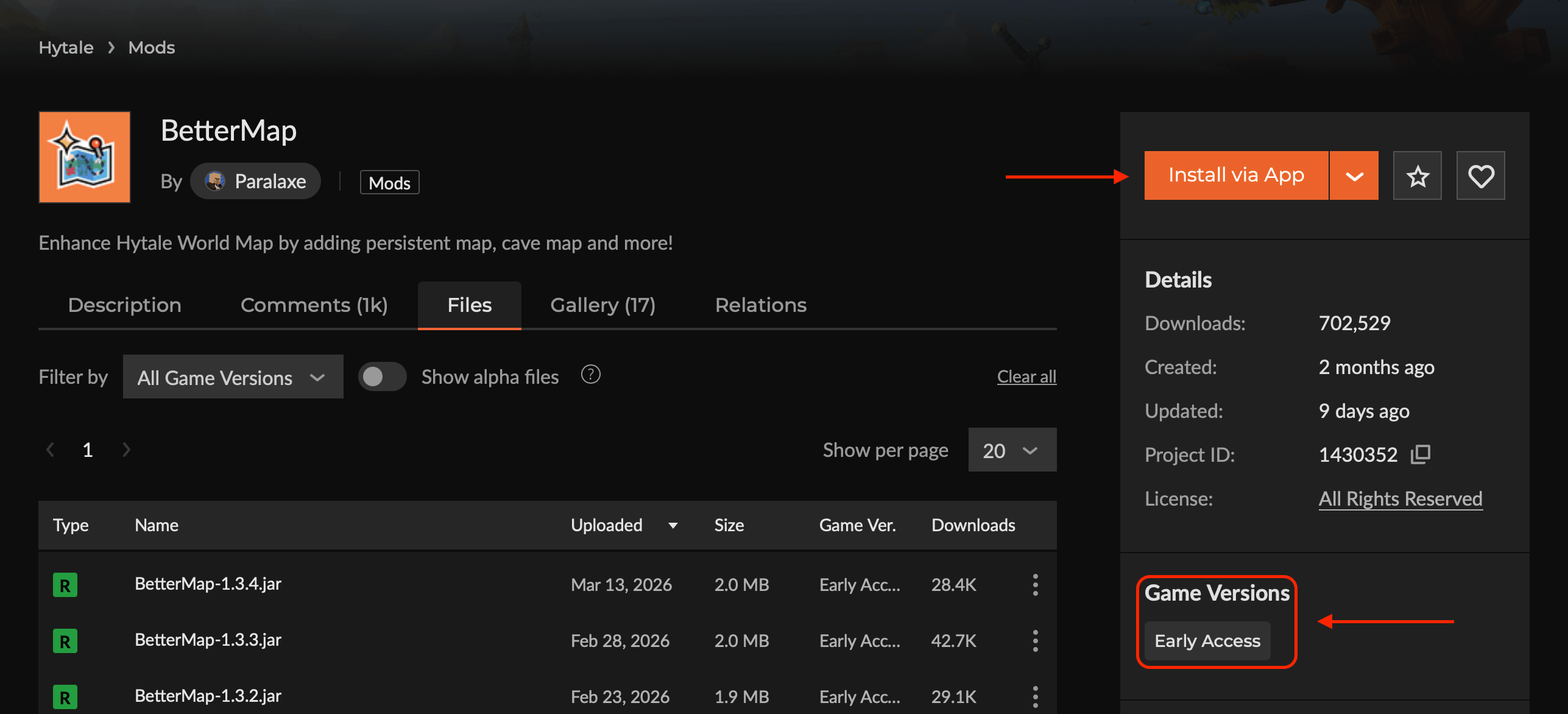The width and height of the screenshot is (1568, 714).
Task: Expand the Install via App arrow dropdown
Action: [1354, 176]
